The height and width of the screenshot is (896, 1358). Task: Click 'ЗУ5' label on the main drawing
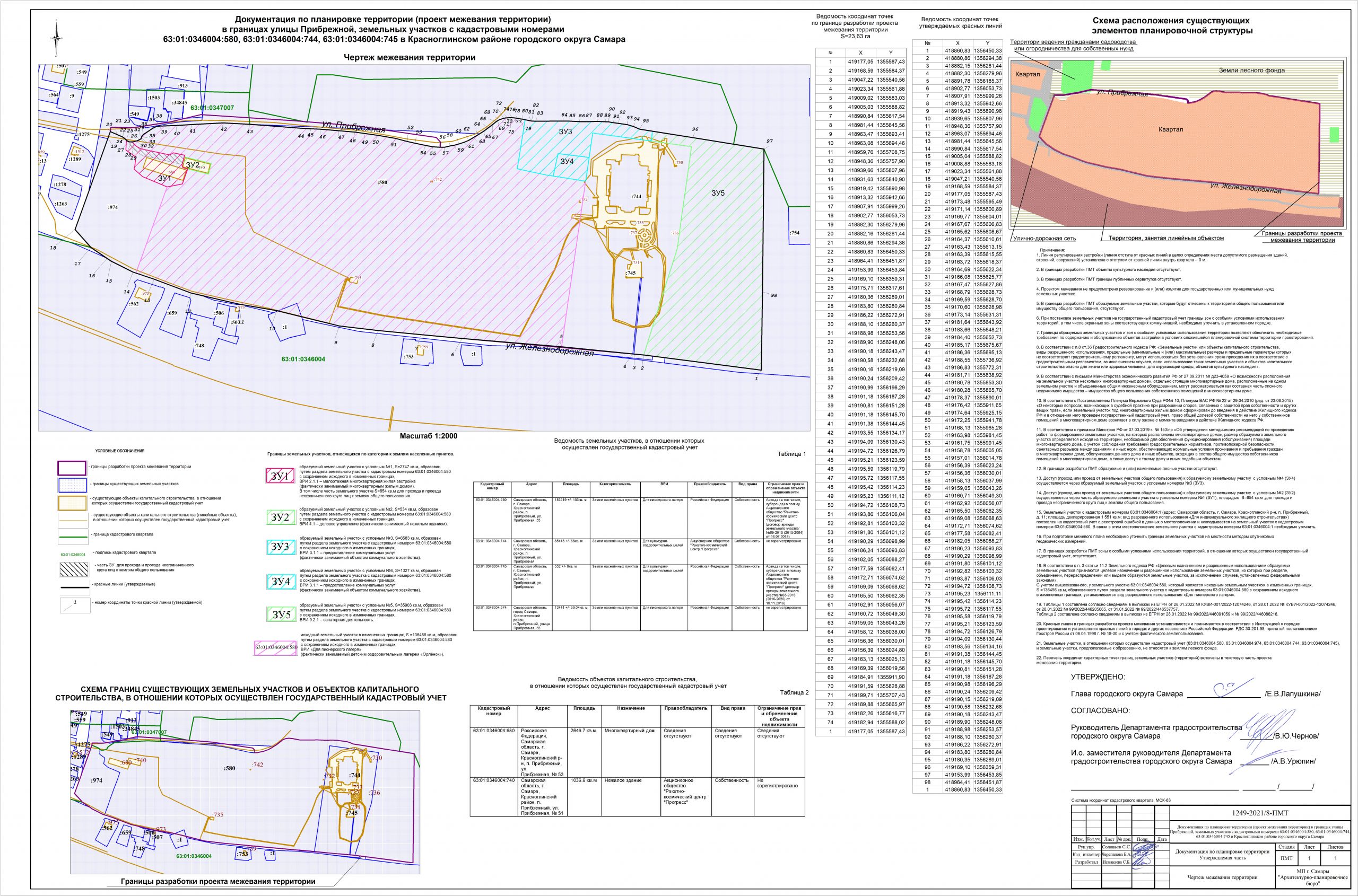click(x=718, y=193)
